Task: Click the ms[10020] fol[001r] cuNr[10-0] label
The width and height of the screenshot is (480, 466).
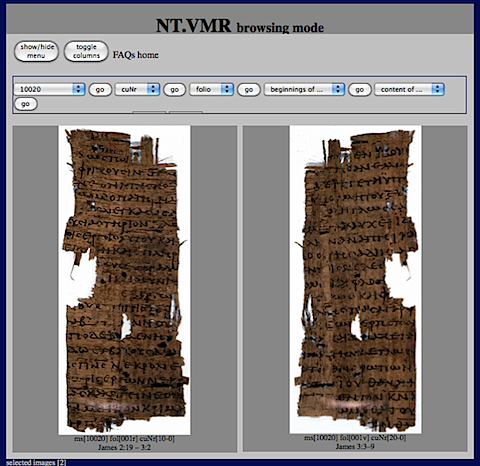Action: (x=124, y=439)
